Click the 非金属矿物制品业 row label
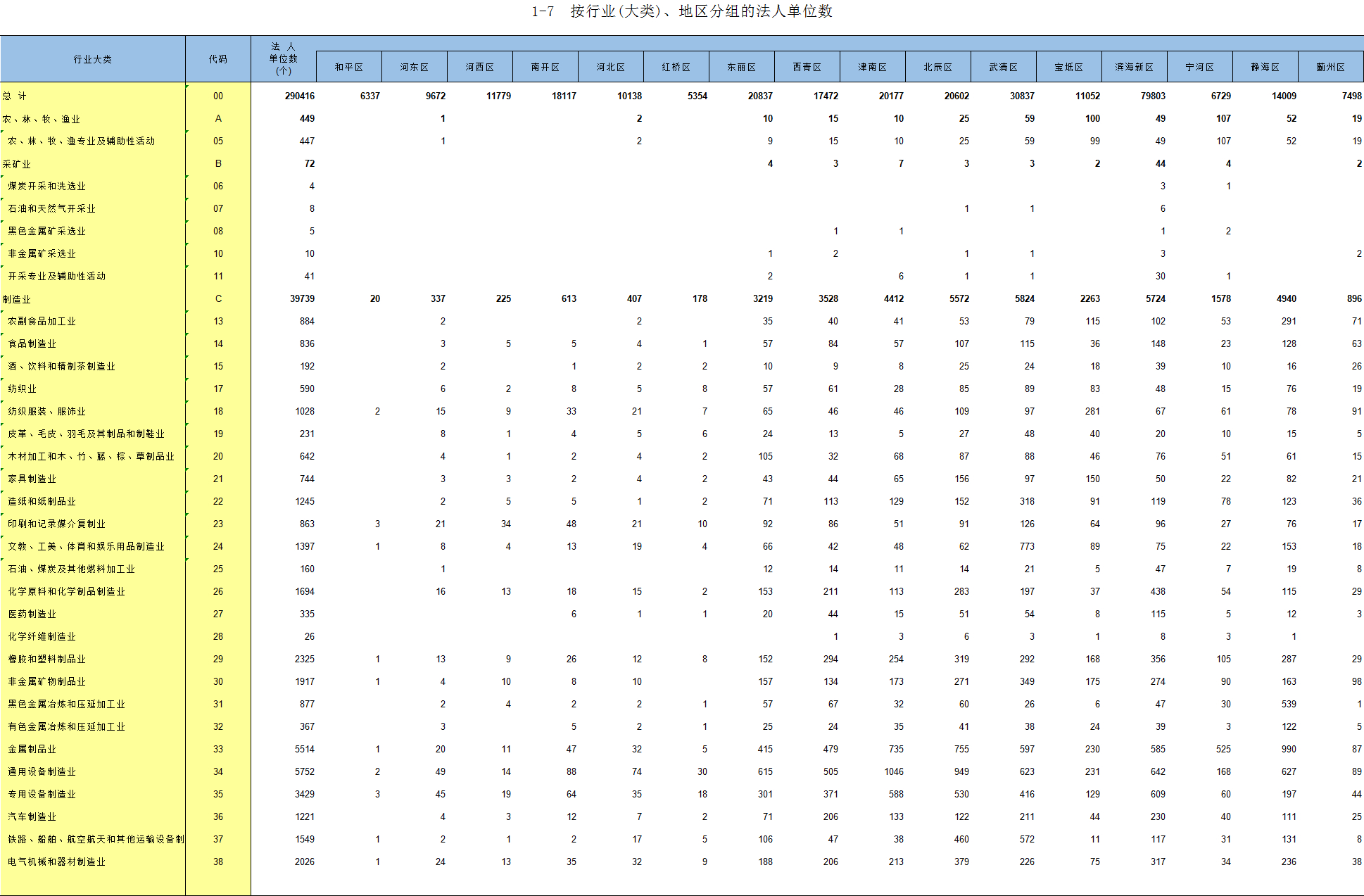The height and width of the screenshot is (896, 1364). coord(46,681)
